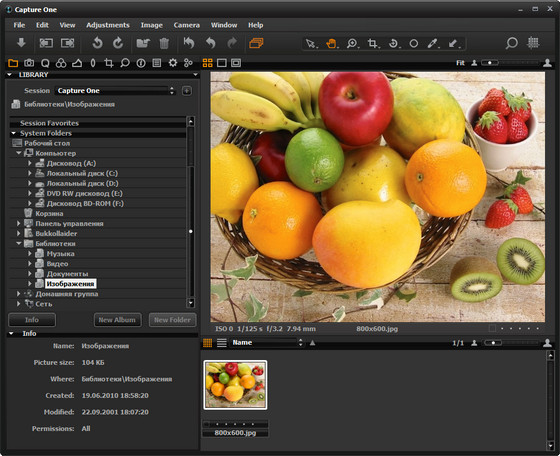560x456 pixels.
Task: Click the New Album button
Action: tap(118, 320)
